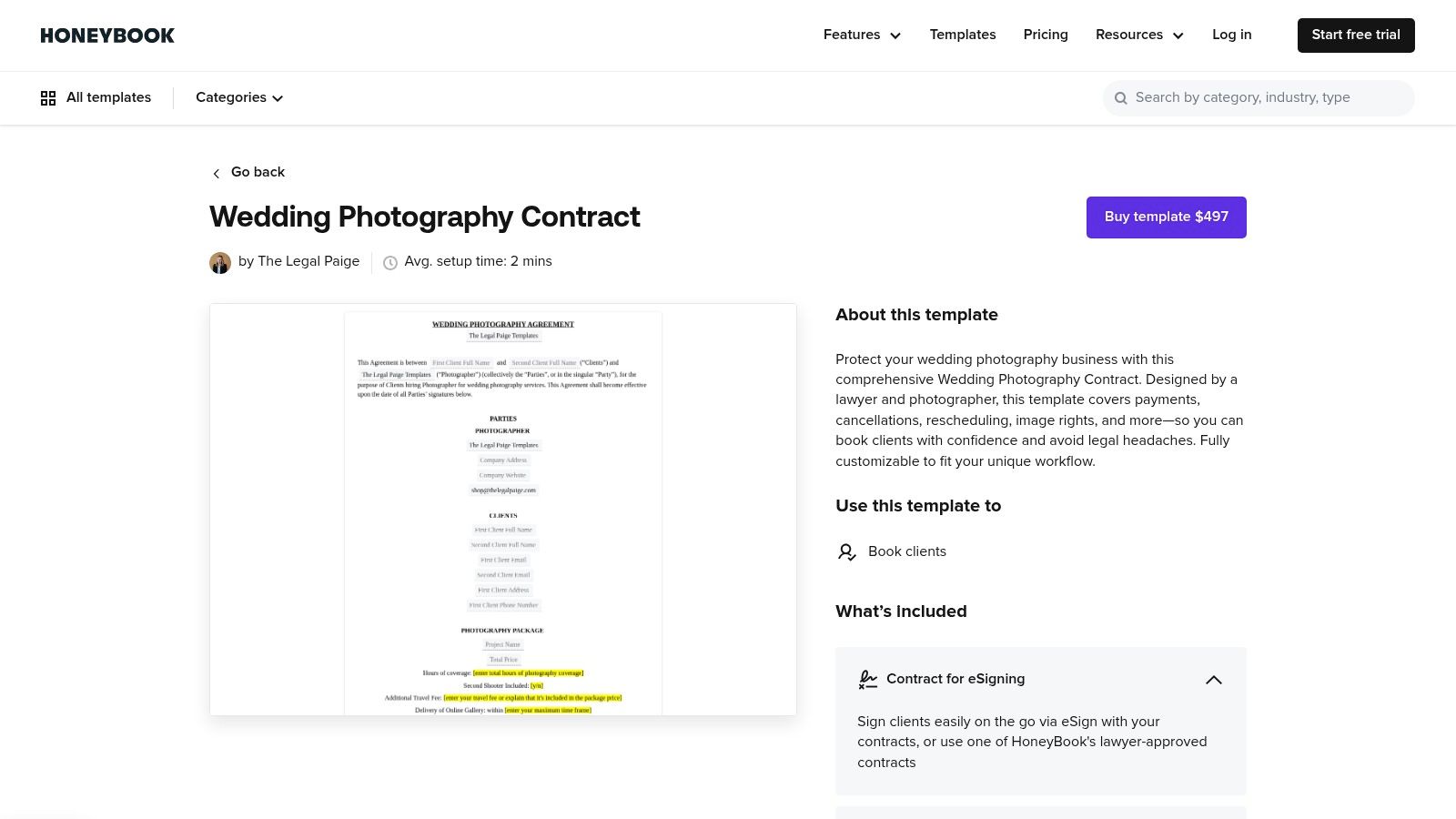Open the Log in page

[x=1232, y=35]
